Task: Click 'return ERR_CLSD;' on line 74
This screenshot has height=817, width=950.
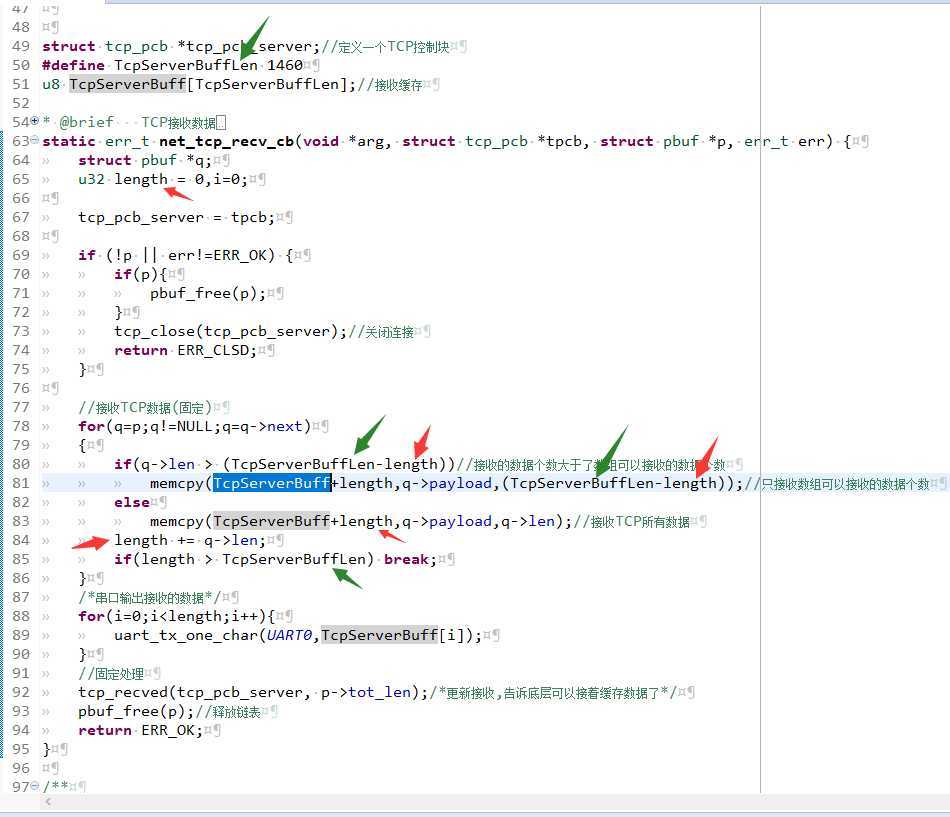Action: pyautogui.click(x=185, y=350)
